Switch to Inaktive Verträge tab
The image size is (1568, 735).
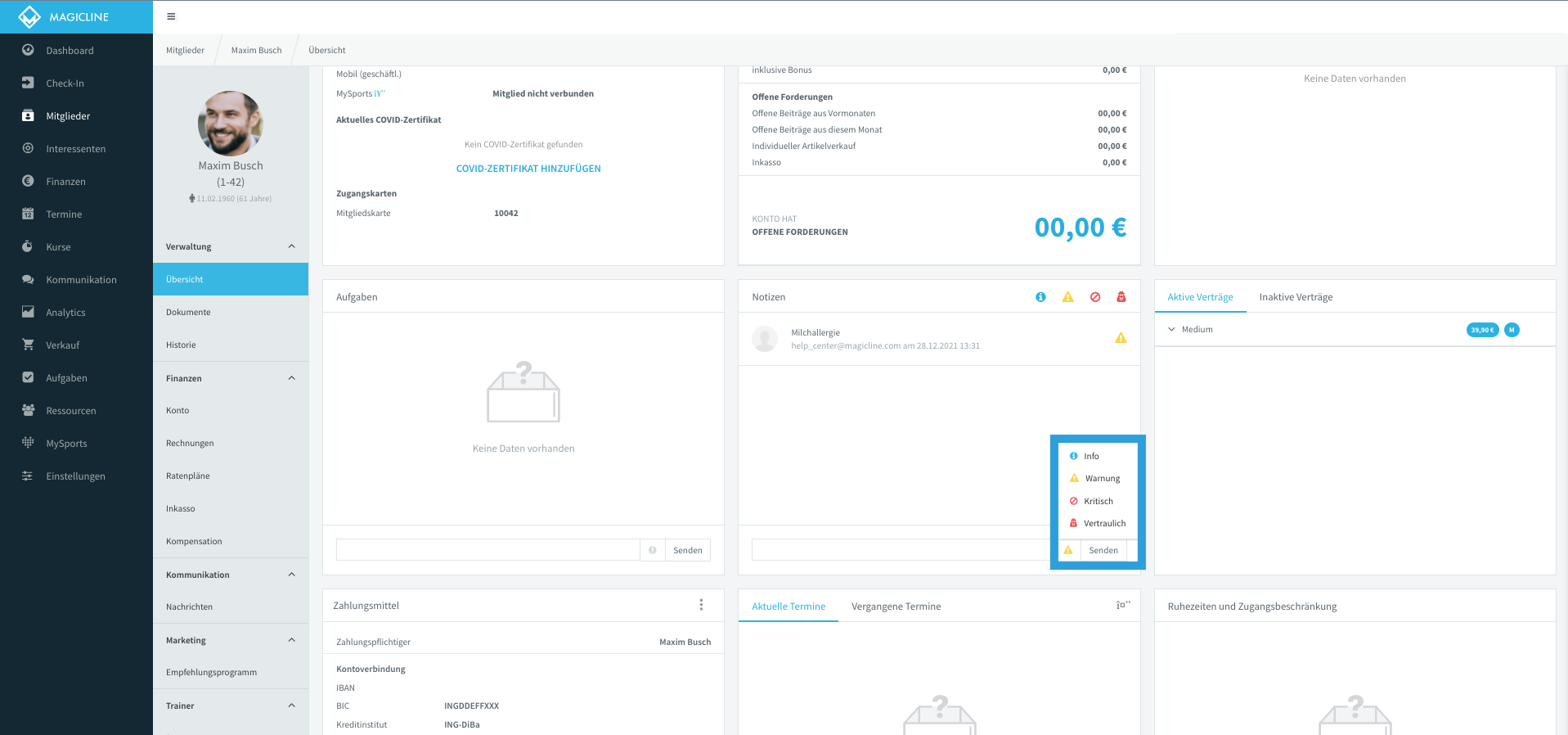1296,297
